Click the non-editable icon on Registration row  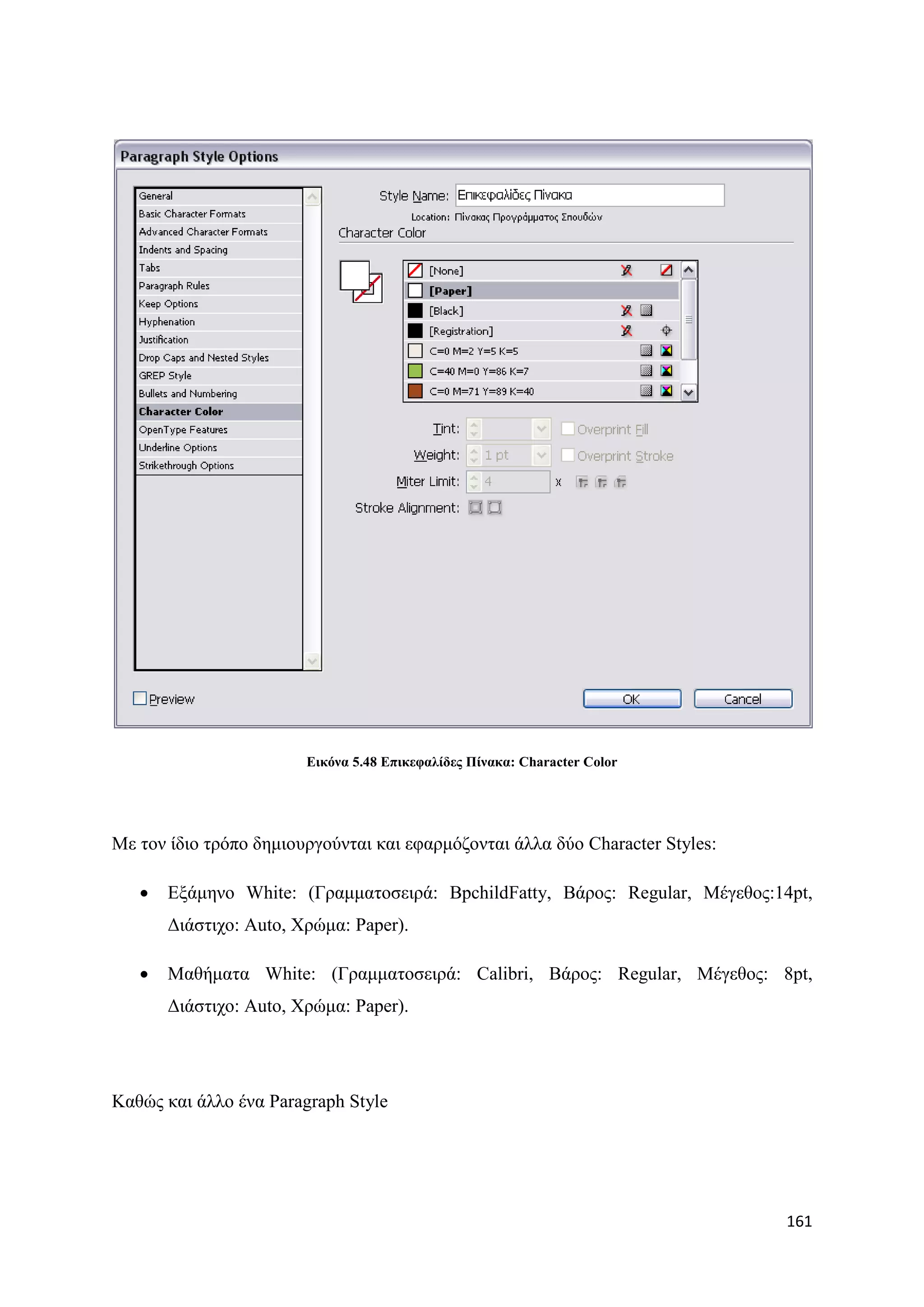pos(626,330)
